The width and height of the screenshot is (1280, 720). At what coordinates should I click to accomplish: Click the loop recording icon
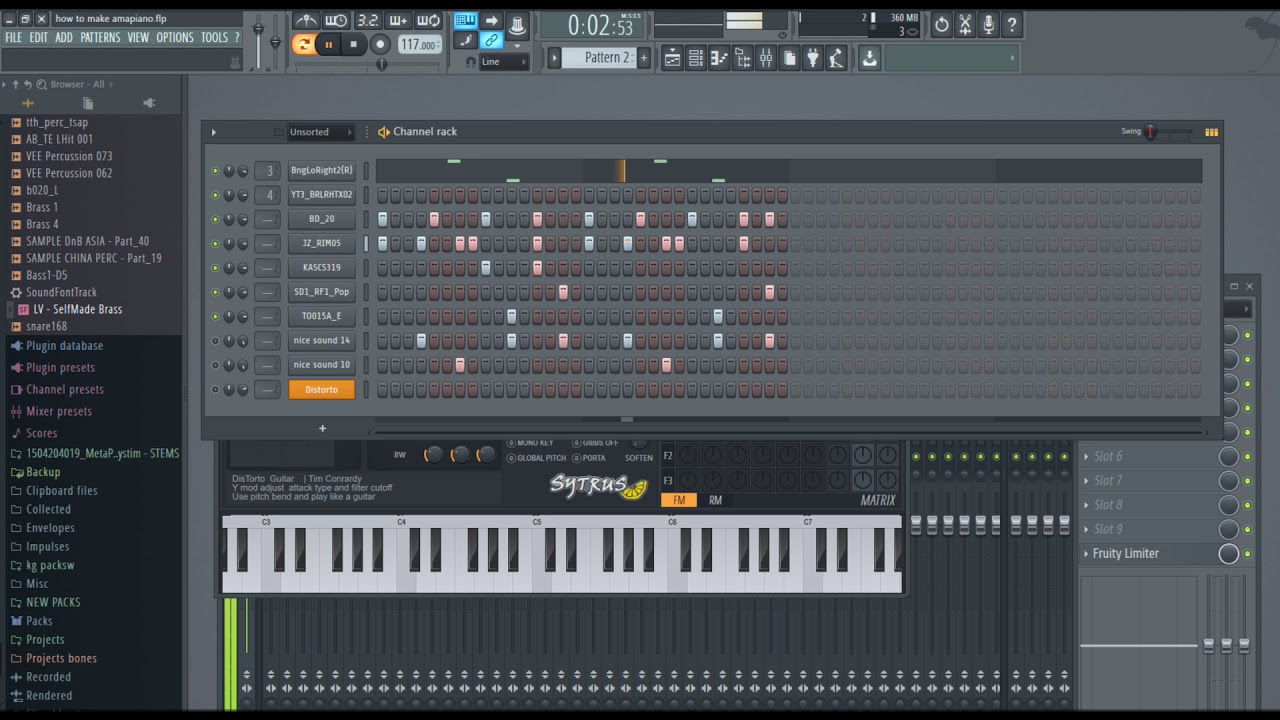429,20
